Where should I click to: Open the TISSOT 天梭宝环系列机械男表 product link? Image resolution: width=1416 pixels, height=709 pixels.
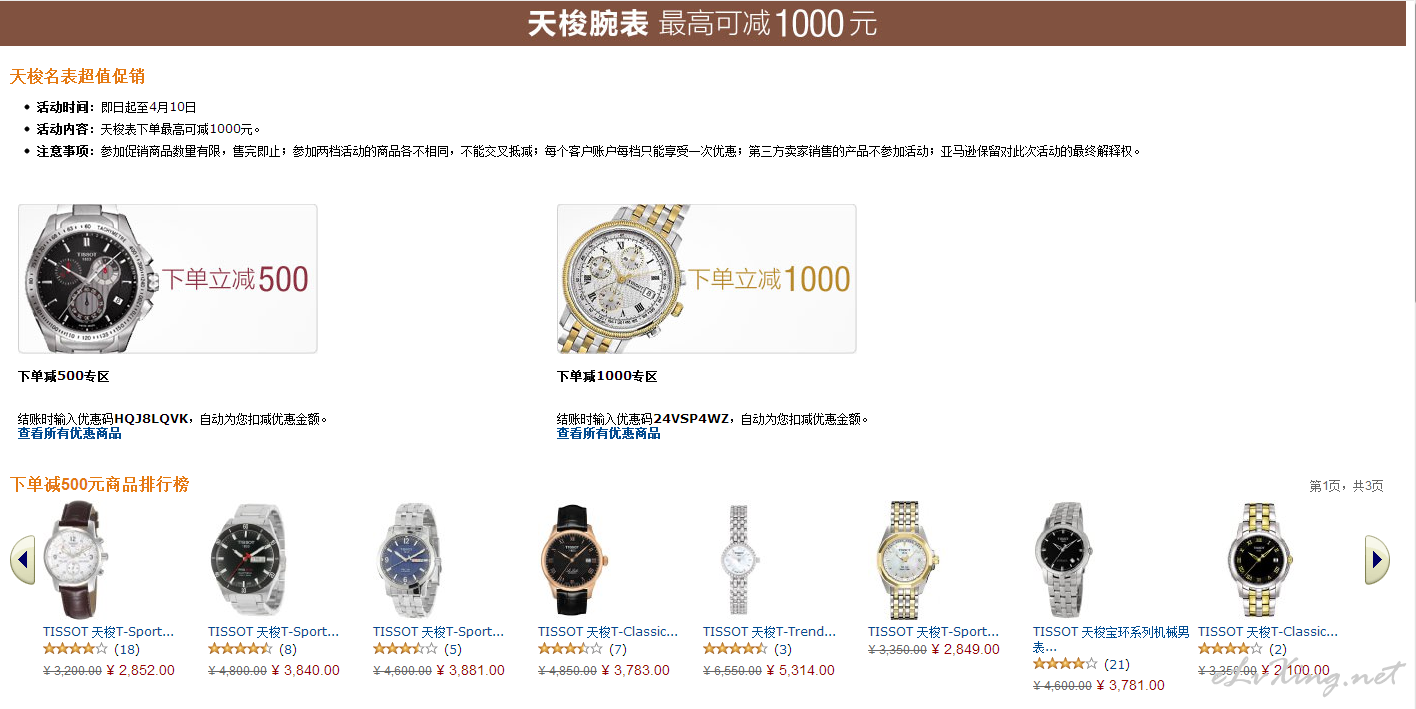[x=1111, y=639]
